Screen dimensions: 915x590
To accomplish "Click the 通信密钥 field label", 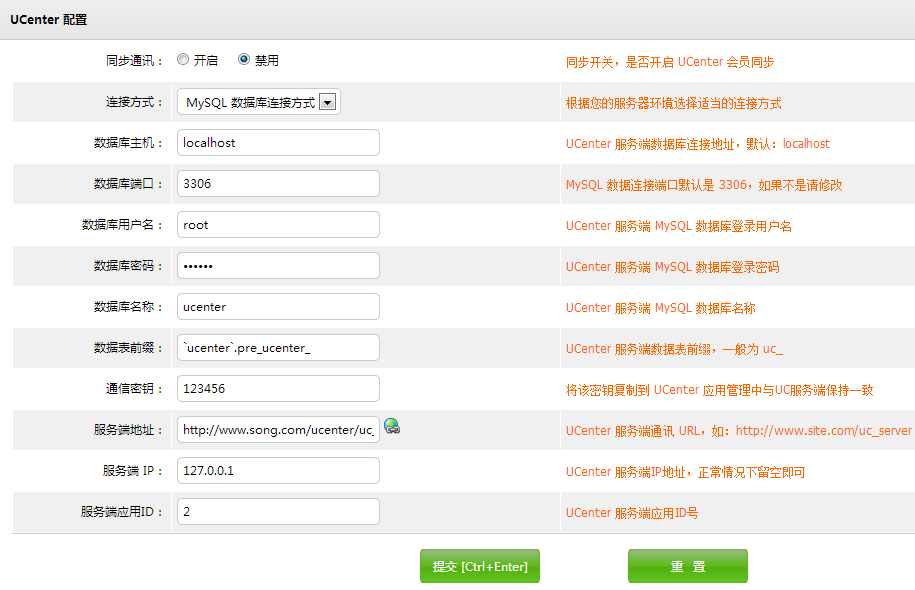I will [134, 389].
